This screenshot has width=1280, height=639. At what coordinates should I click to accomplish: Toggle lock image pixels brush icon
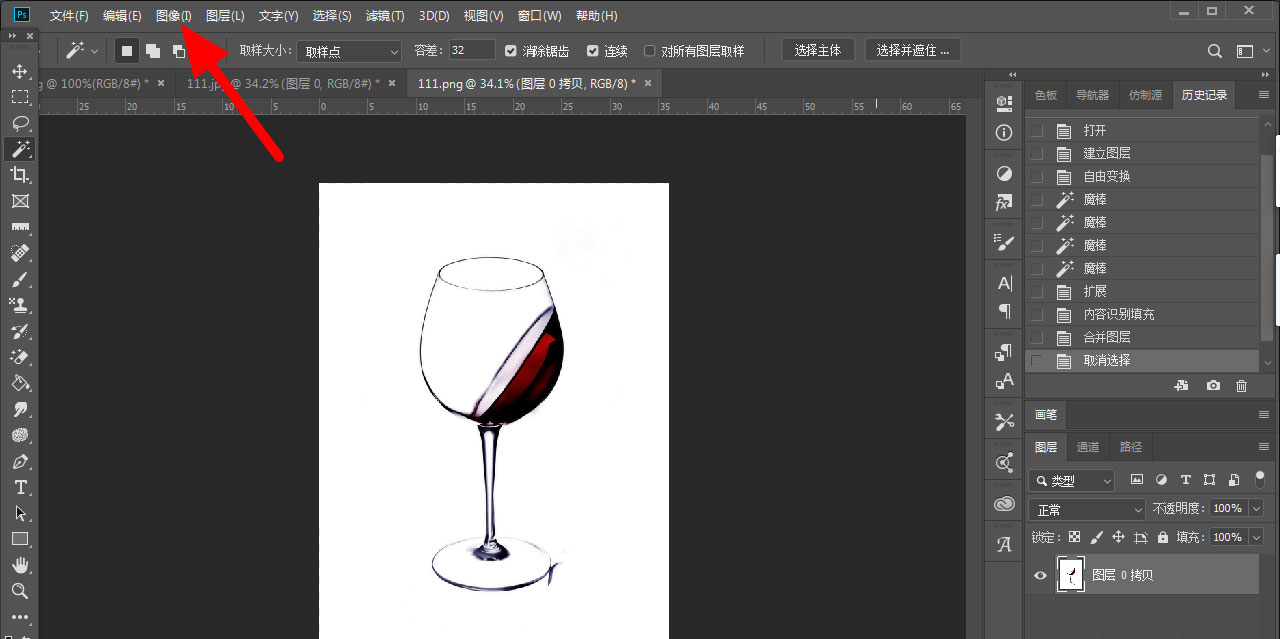coord(1097,537)
